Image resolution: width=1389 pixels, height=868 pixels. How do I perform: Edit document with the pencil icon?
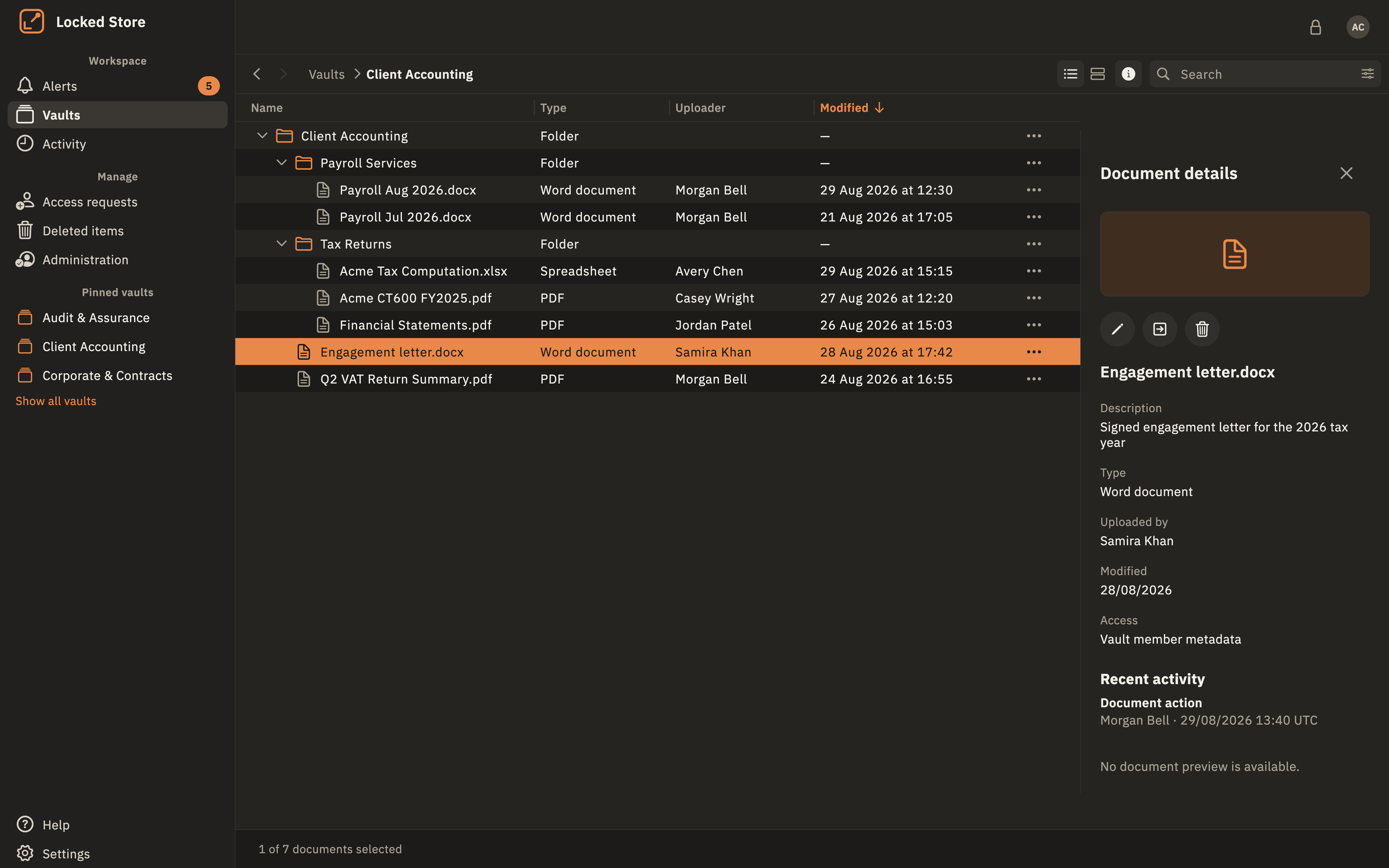(x=1117, y=329)
